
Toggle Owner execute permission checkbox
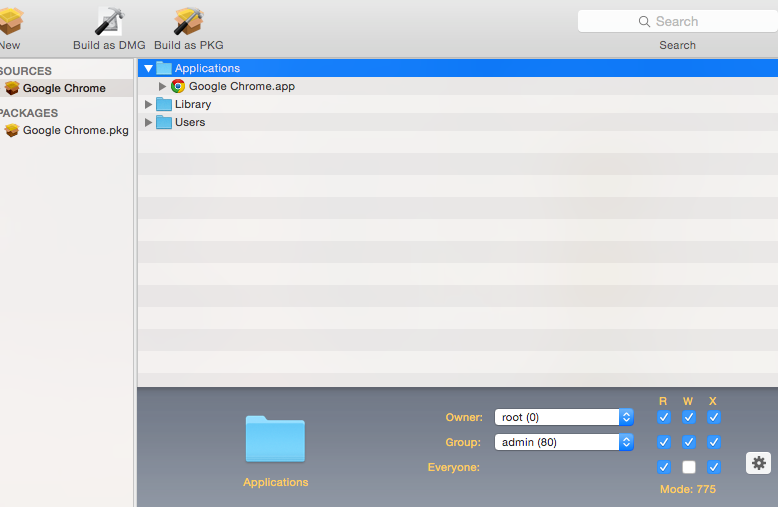click(x=713, y=417)
